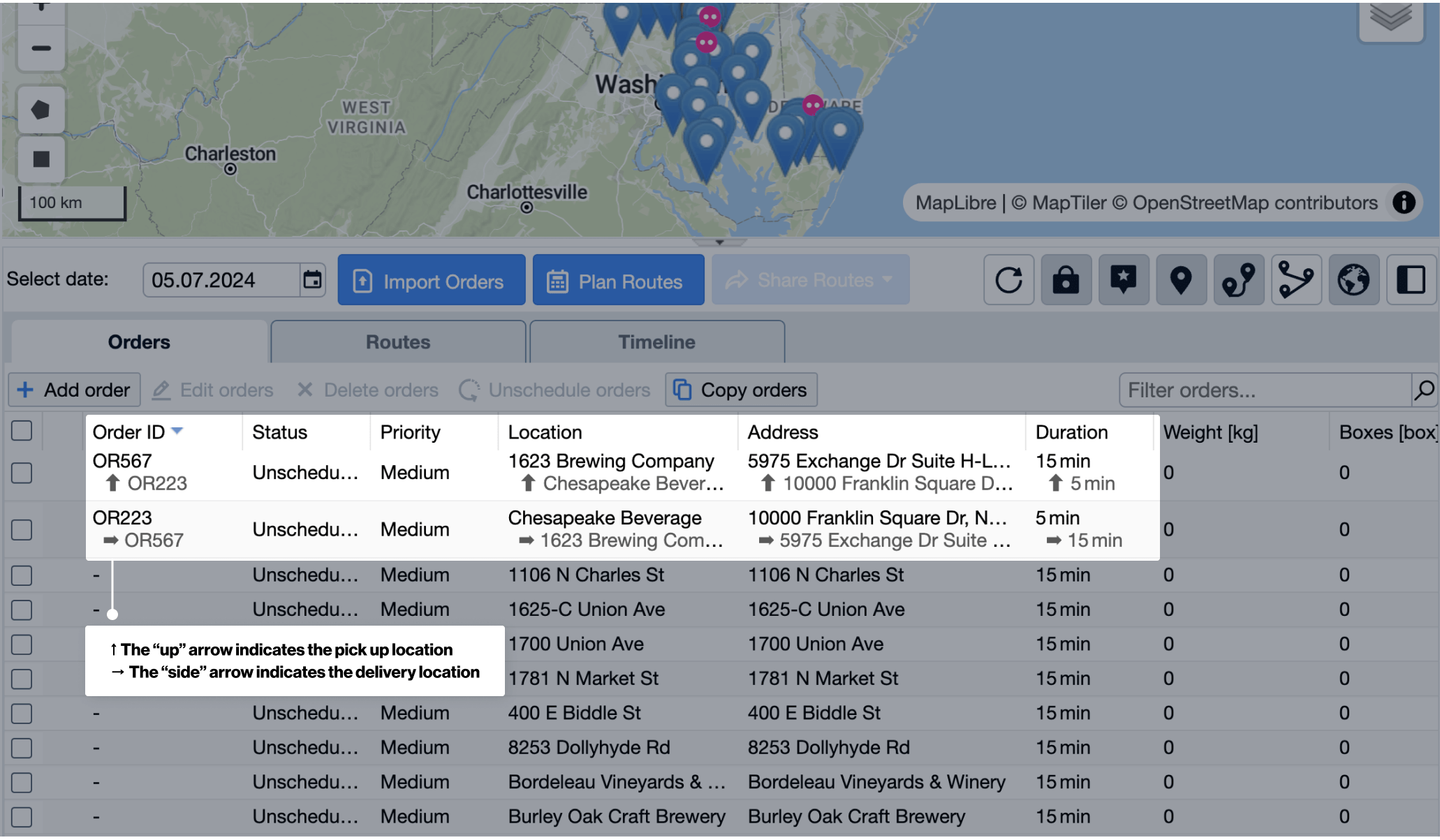
Task: Click the globe icon button
Action: pos(1353,280)
